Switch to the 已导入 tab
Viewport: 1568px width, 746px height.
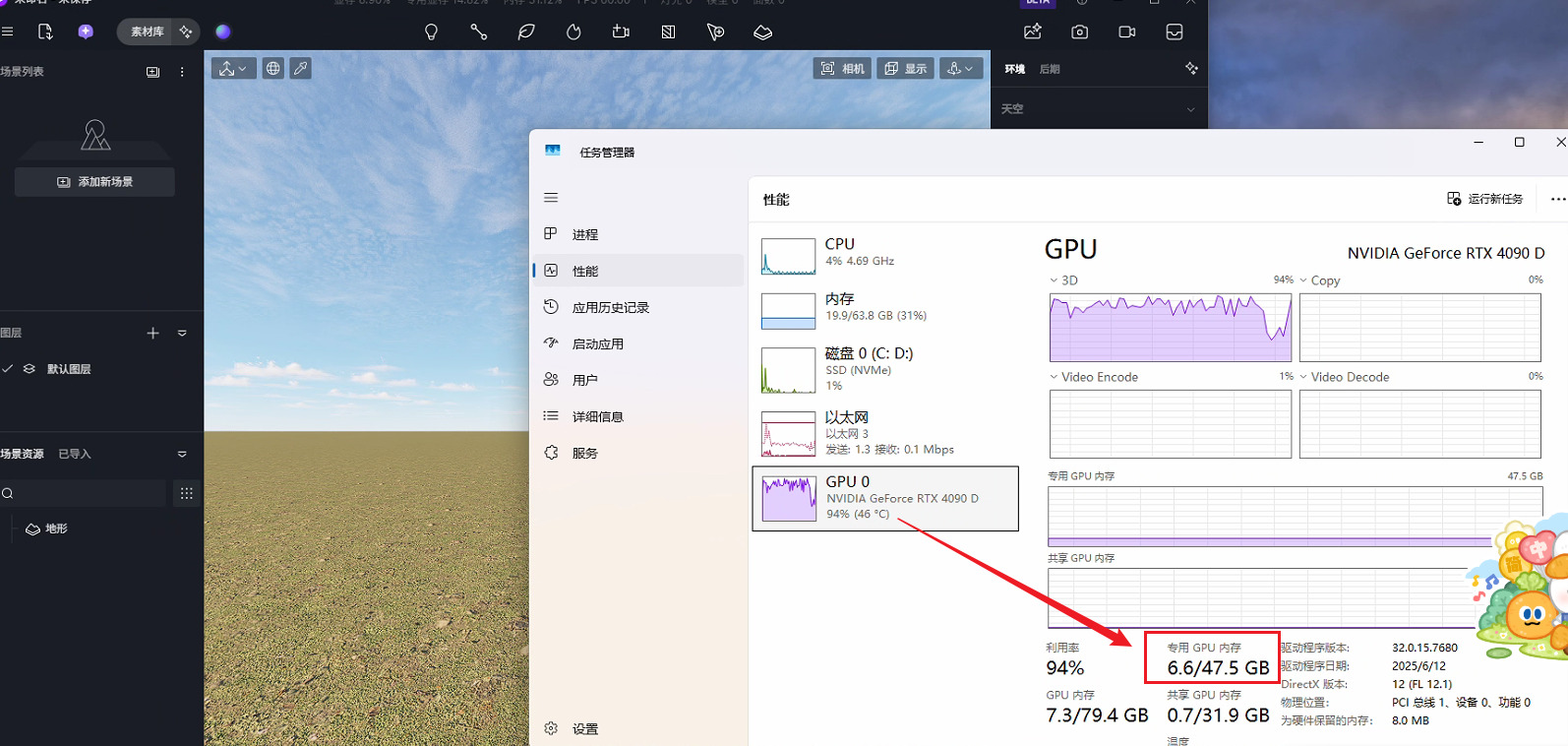click(74, 454)
